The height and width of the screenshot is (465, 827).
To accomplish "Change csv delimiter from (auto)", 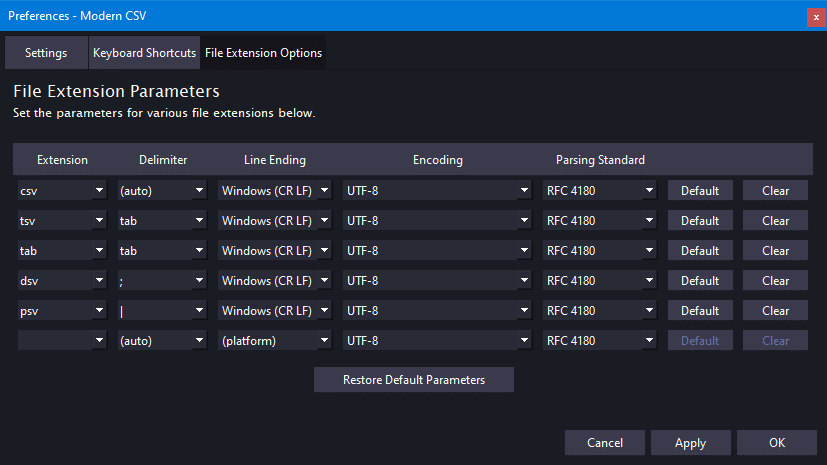I will pos(162,190).
